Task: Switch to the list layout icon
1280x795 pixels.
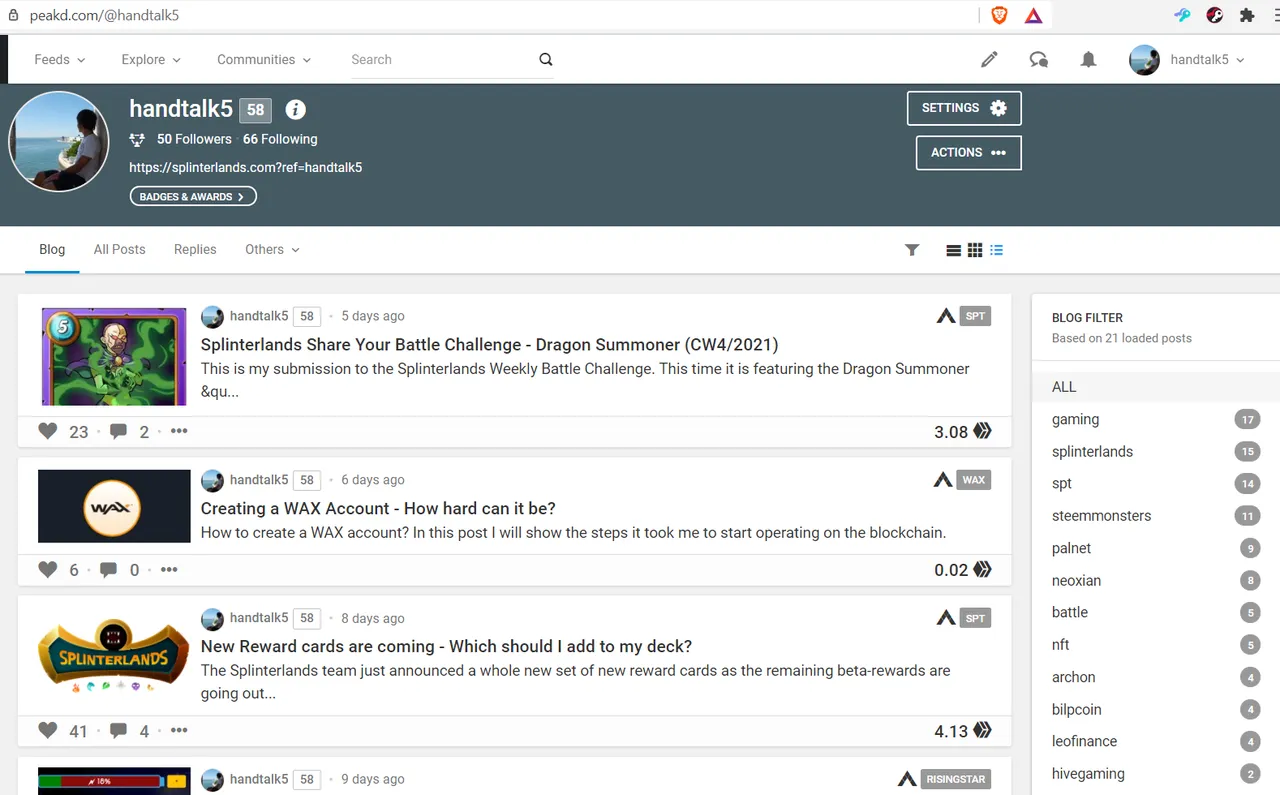Action: (954, 250)
